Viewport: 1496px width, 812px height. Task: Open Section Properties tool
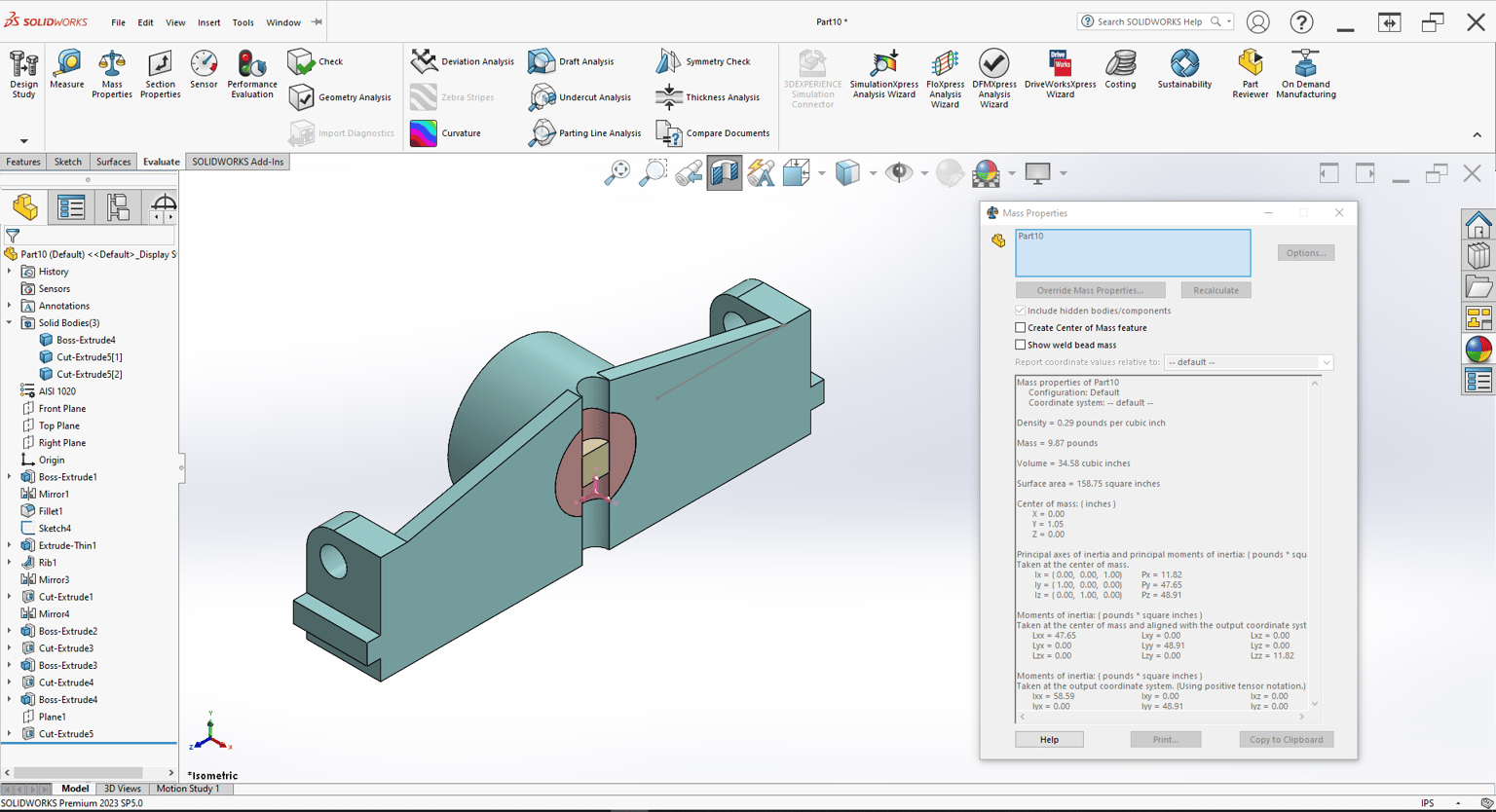160,74
